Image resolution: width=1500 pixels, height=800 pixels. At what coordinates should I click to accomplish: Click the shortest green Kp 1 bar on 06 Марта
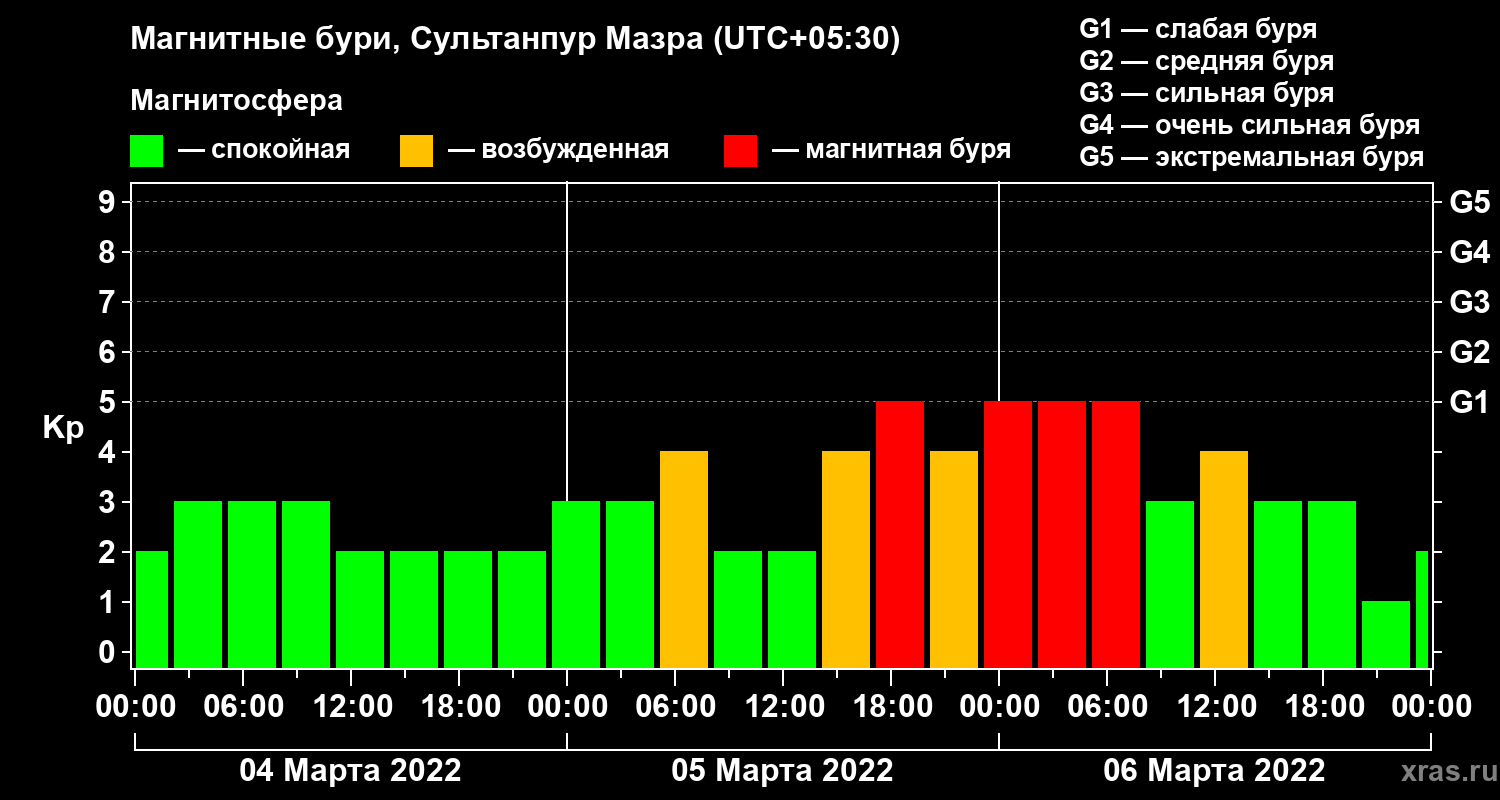click(1386, 634)
